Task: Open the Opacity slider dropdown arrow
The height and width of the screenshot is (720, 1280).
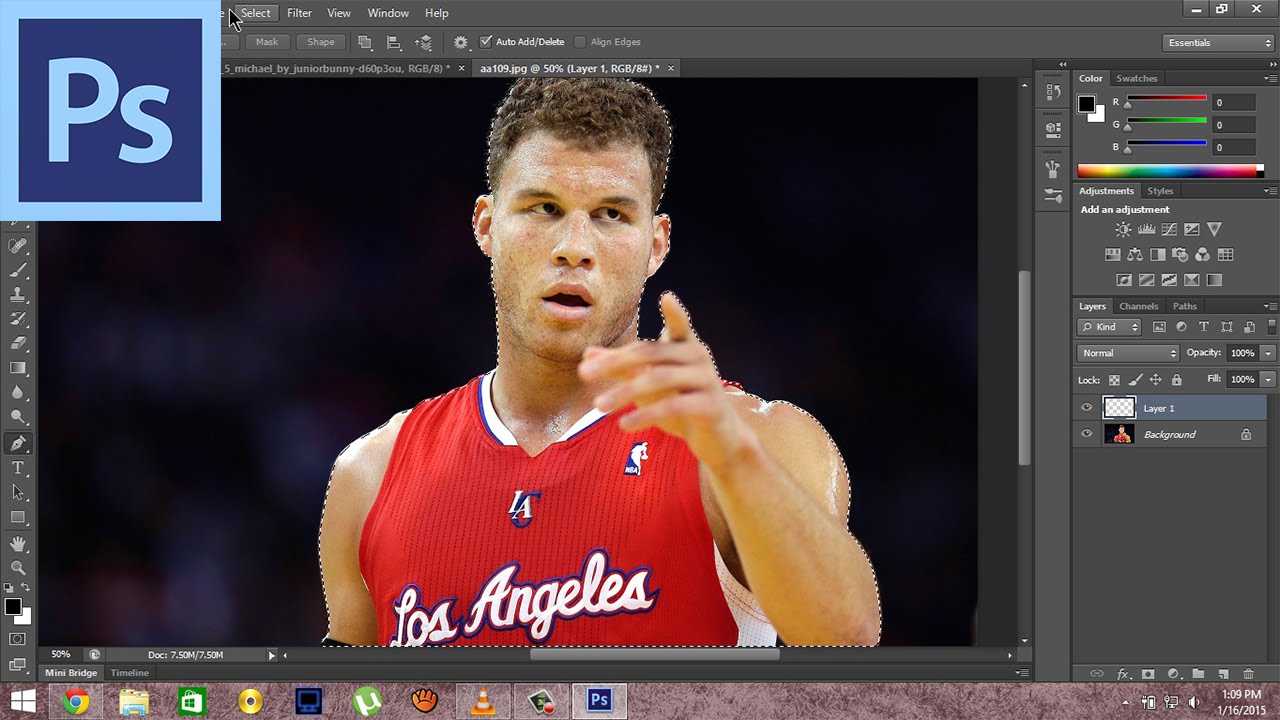Action: [x=1268, y=353]
